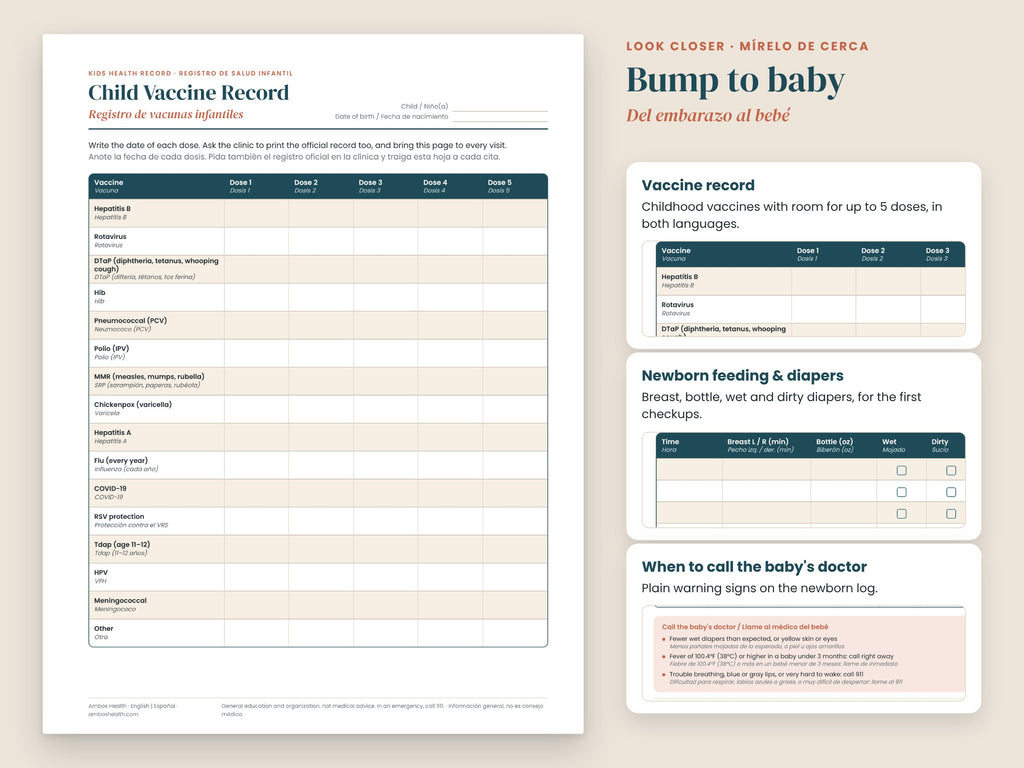Click the Dirty column header
This screenshot has height=768, width=1024.
pos(940,445)
